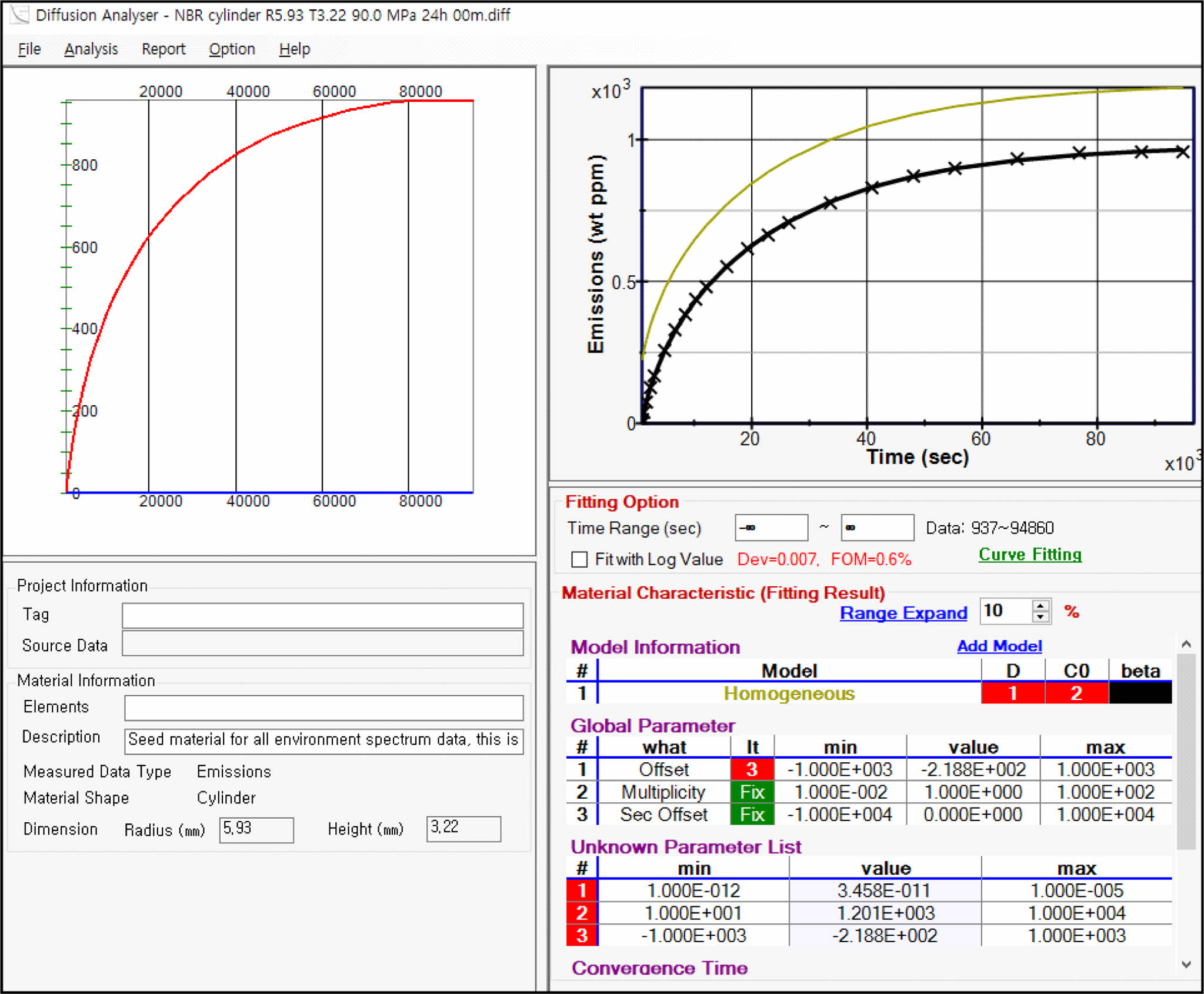Toggle the Sec Offset Fix cell
The image size is (1204, 994).
click(752, 815)
